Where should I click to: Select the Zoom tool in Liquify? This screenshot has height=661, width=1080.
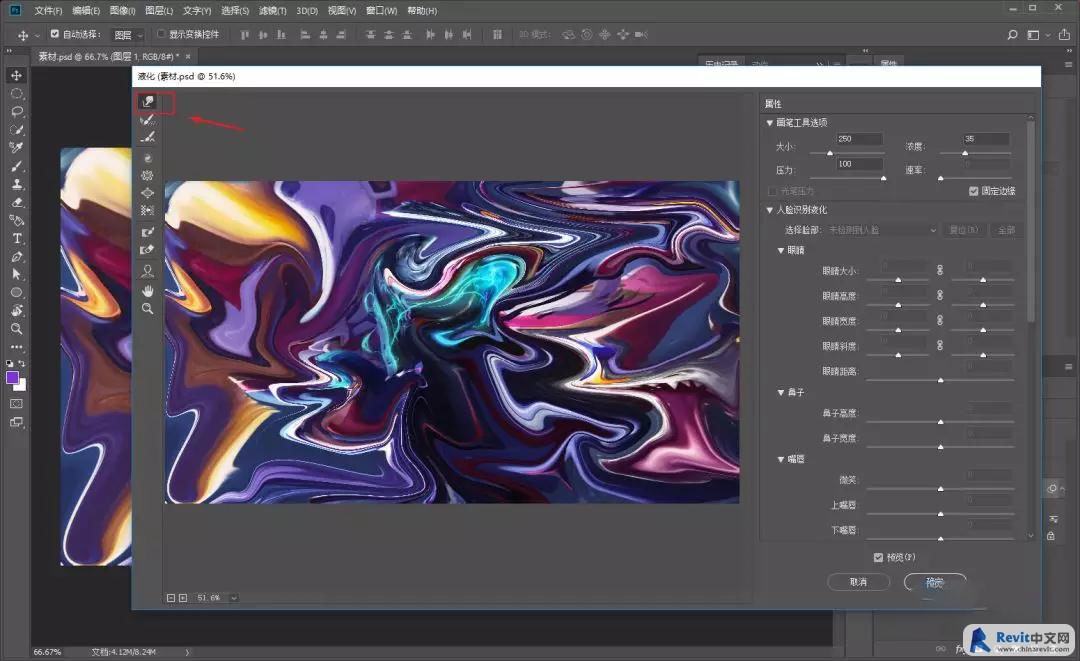(x=147, y=308)
